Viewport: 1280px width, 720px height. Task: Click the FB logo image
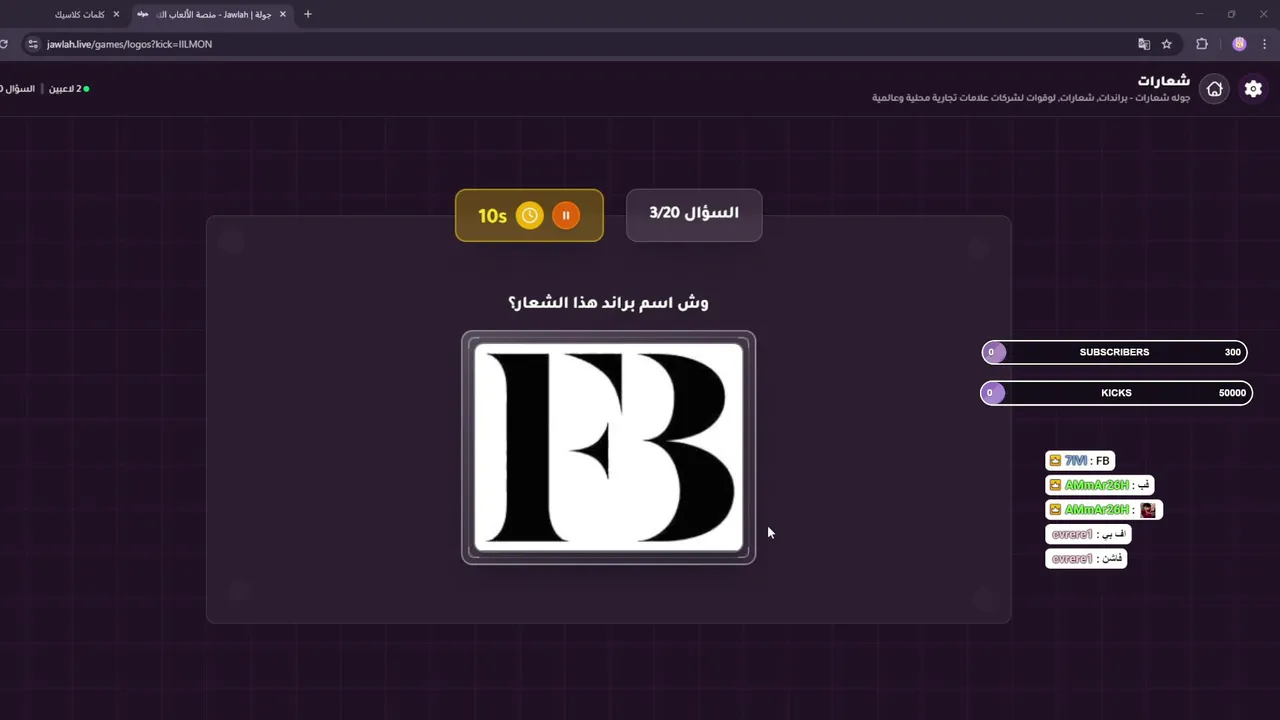pyautogui.click(x=608, y=447)
